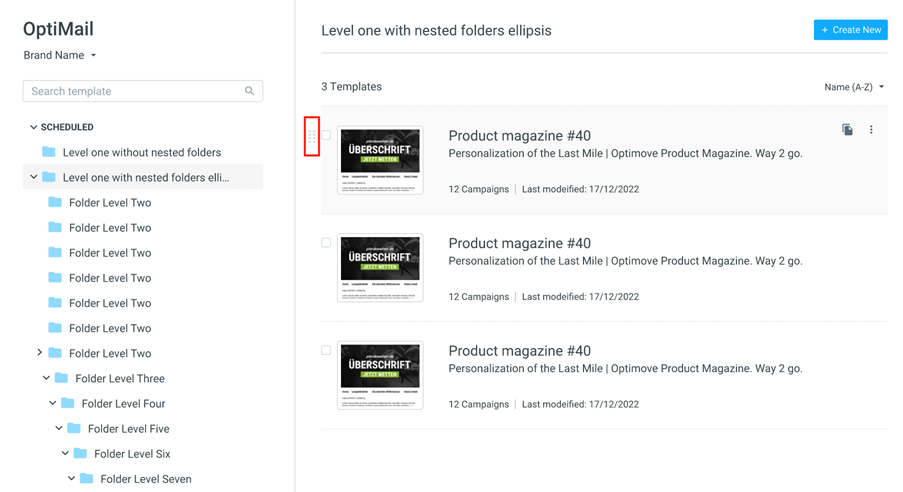The width and height of the screenshot is (903, 492).
Task: Open the Brand Name dropdown
Action: tap(60, 55)
